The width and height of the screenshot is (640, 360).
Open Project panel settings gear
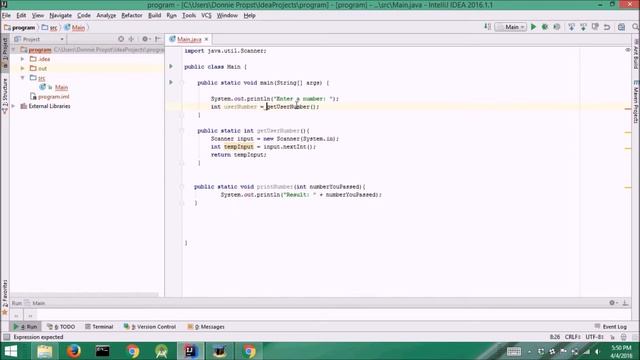pos(145,39)
